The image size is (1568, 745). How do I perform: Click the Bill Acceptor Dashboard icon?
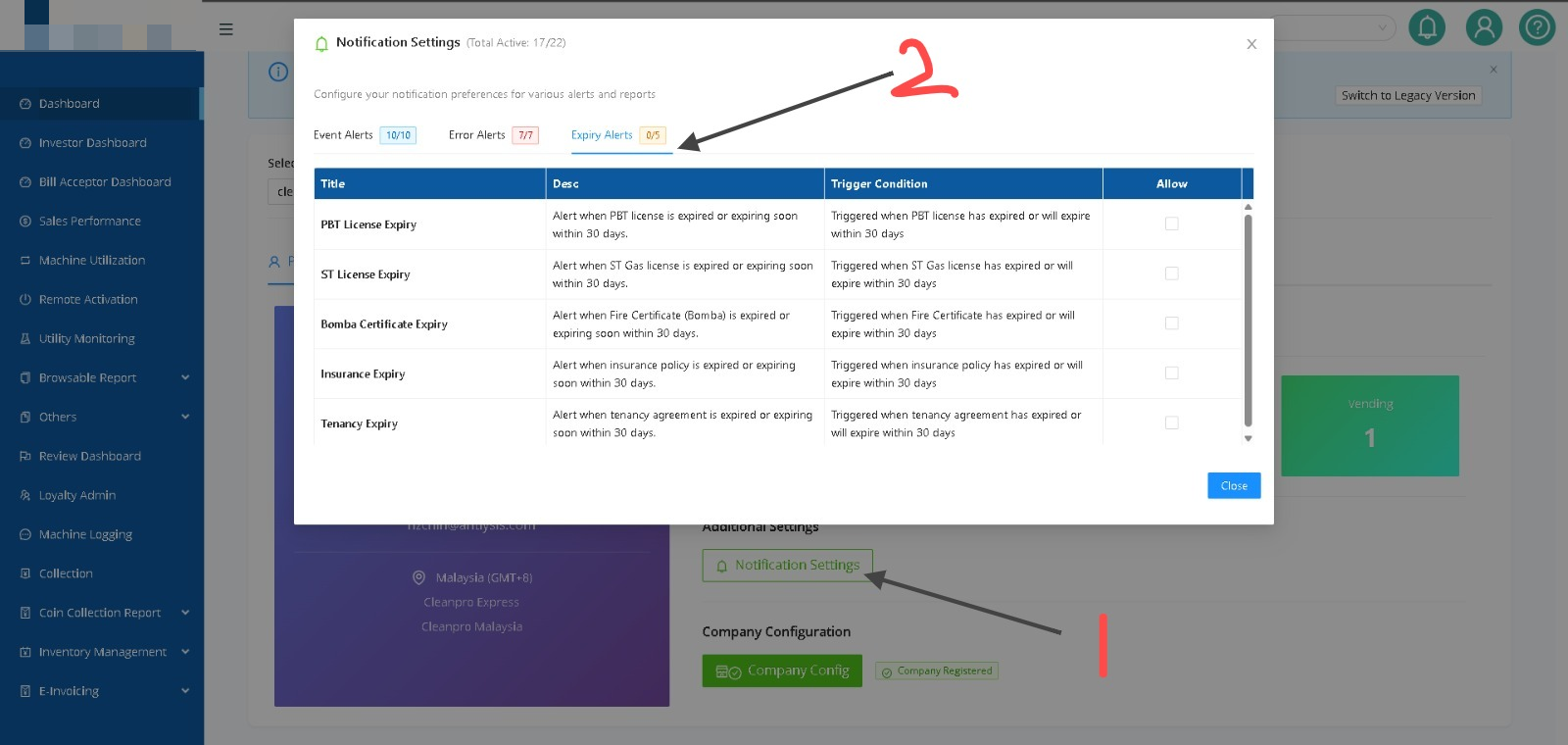[25, 182]
